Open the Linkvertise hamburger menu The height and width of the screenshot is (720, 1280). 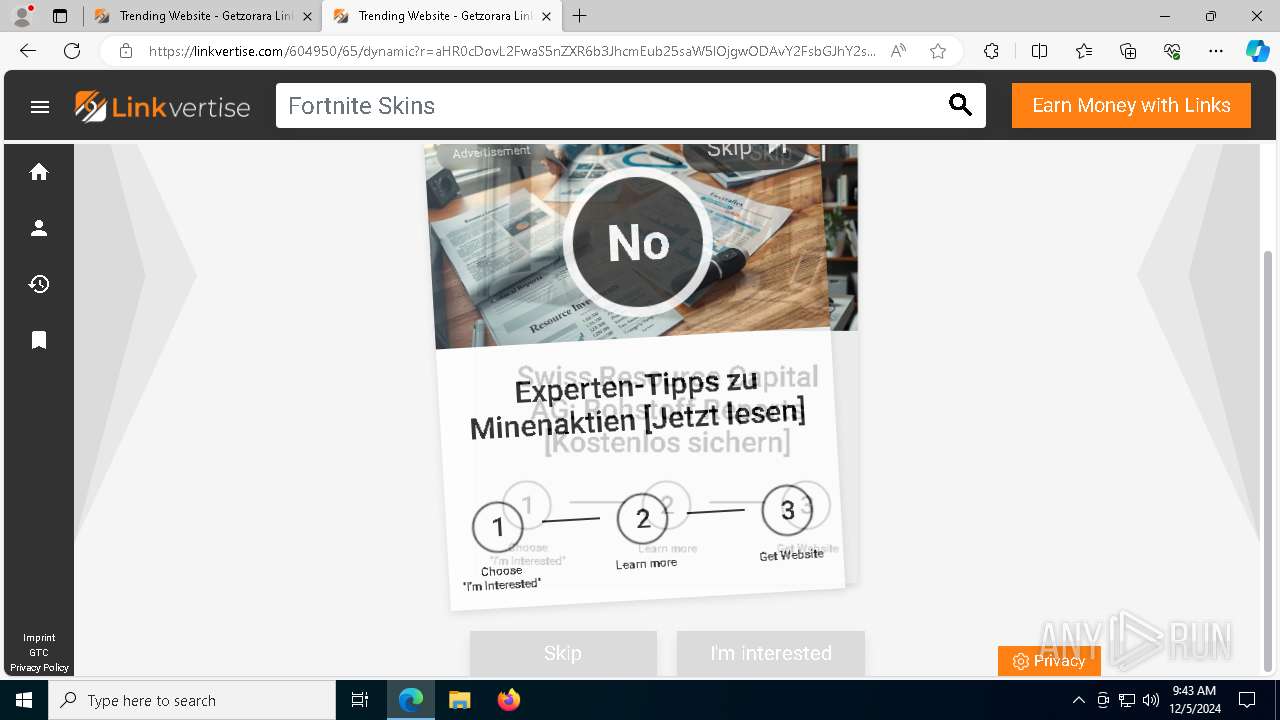(x=40, y=106)
